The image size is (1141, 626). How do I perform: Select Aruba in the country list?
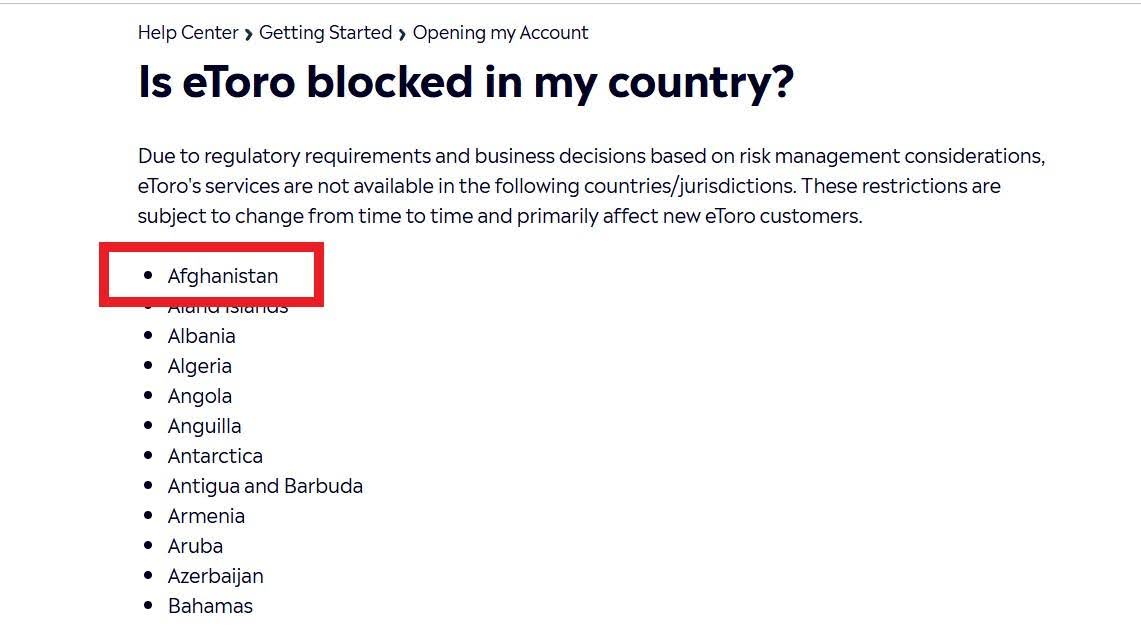pos(195,546)
